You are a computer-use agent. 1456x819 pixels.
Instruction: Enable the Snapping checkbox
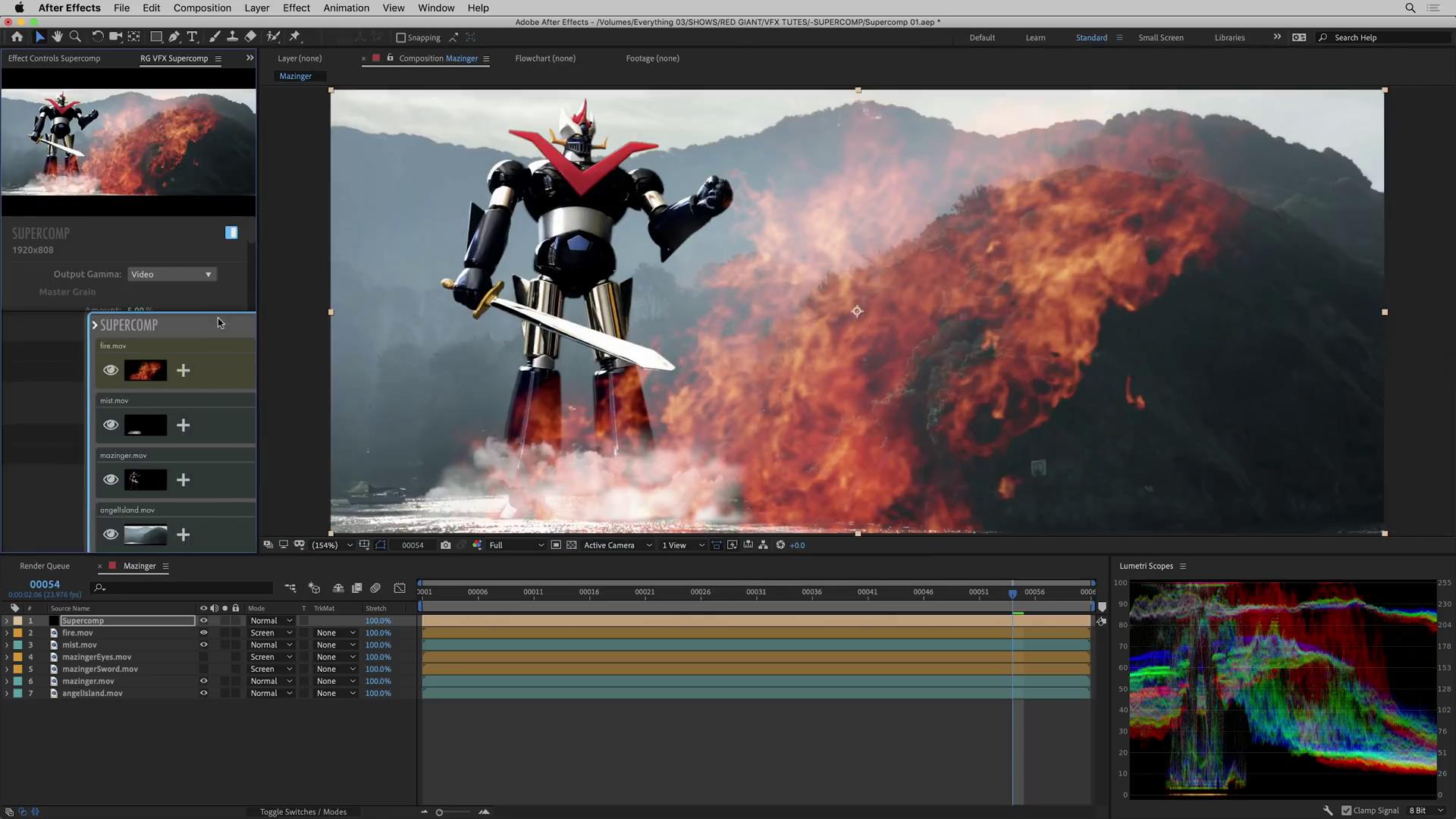[401, 37]
